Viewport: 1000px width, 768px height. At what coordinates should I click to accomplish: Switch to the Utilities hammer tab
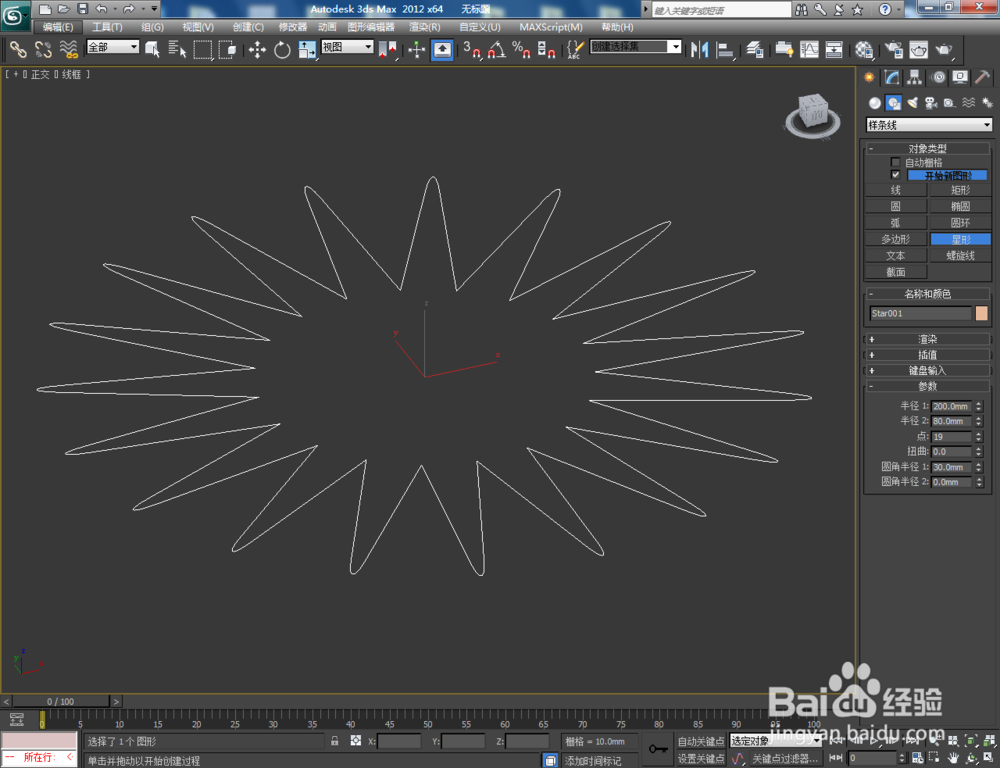click(983, 77)
